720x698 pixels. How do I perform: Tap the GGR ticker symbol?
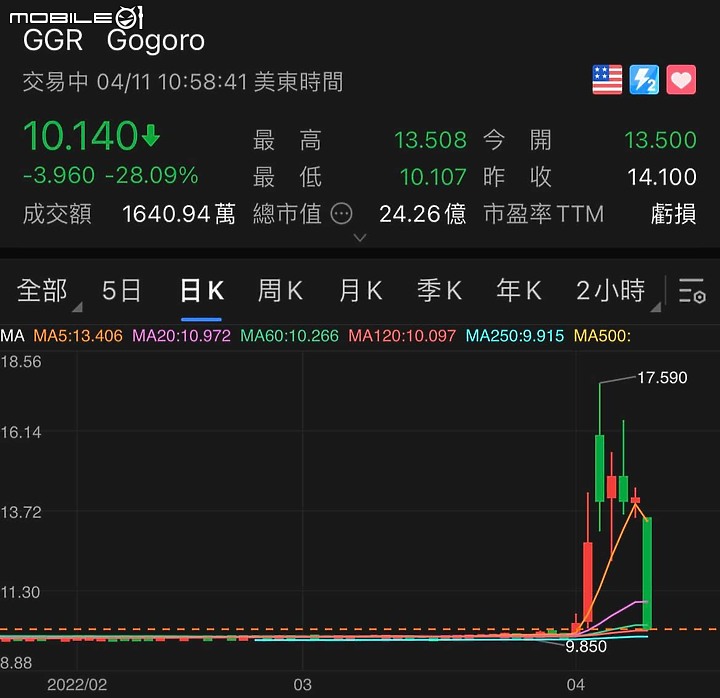[53, 40]
